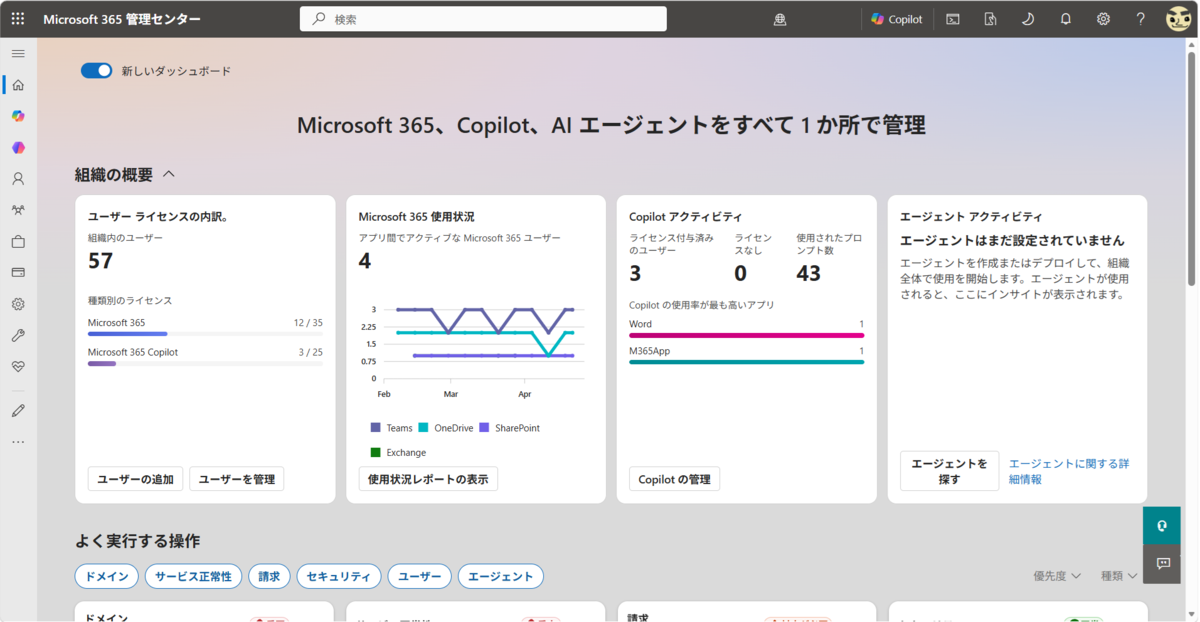Image resolution: width=1200 pixels, height=622 pixels.
Task: Open Billing card icon in sidebar
Action: coord(18,272)
